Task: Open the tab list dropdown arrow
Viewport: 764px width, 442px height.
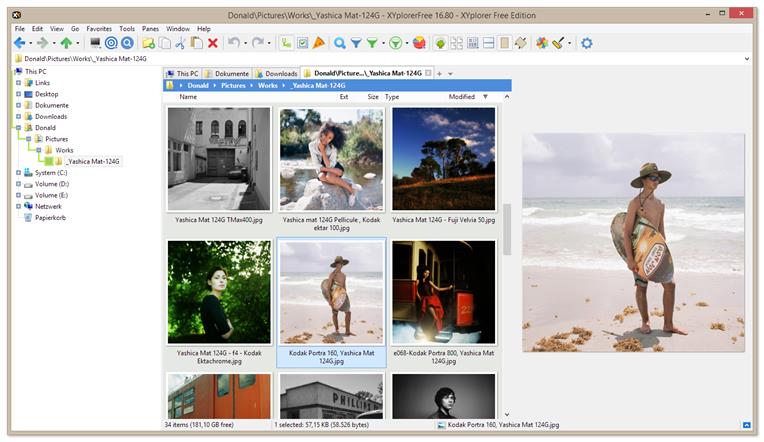Action: 451,74
